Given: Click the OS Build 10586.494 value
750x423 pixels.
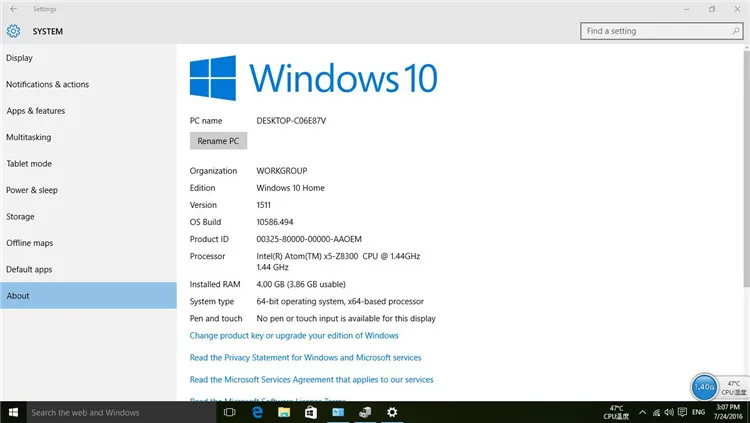Looking at the screenshot, I should (x=275, y=222).
